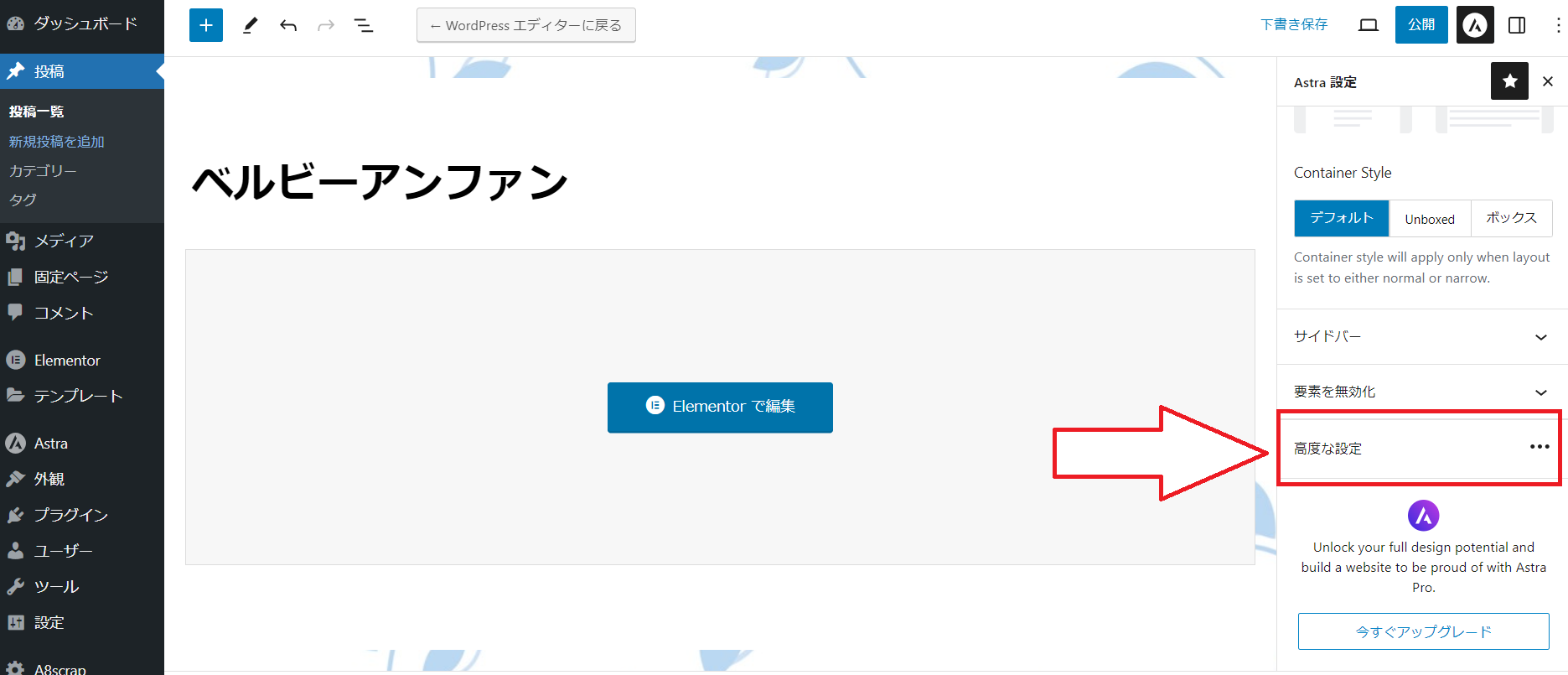Toggle the editor settings sidebar panel icon
1568x675 pixels.
[x=1517, y=25]
